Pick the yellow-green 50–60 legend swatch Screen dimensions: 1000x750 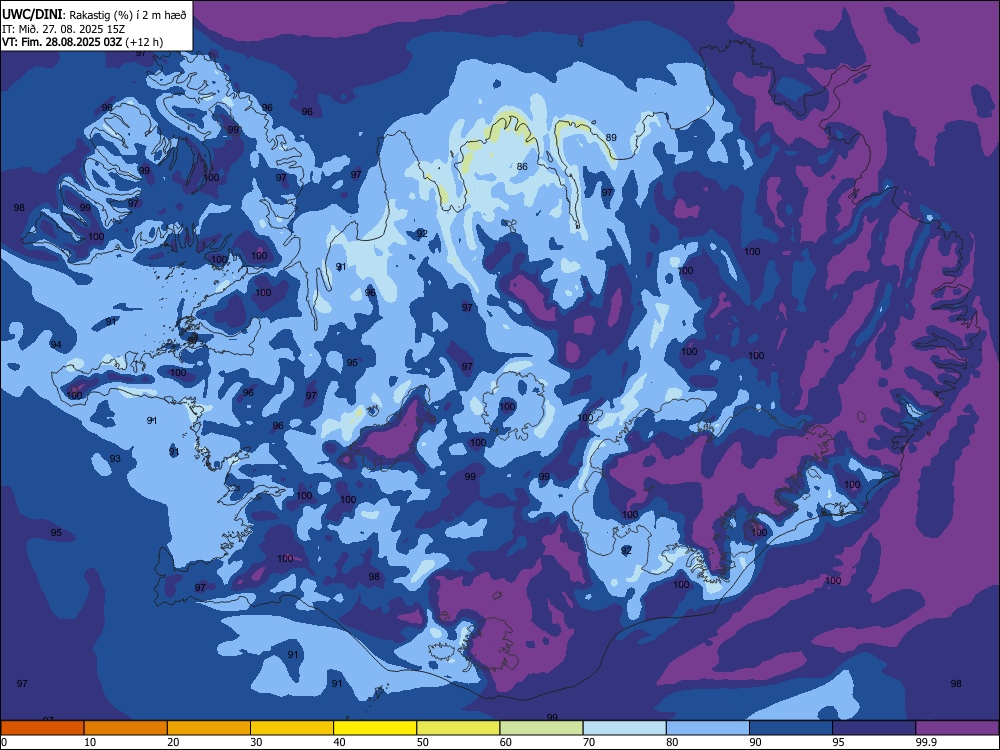(459, 728)
